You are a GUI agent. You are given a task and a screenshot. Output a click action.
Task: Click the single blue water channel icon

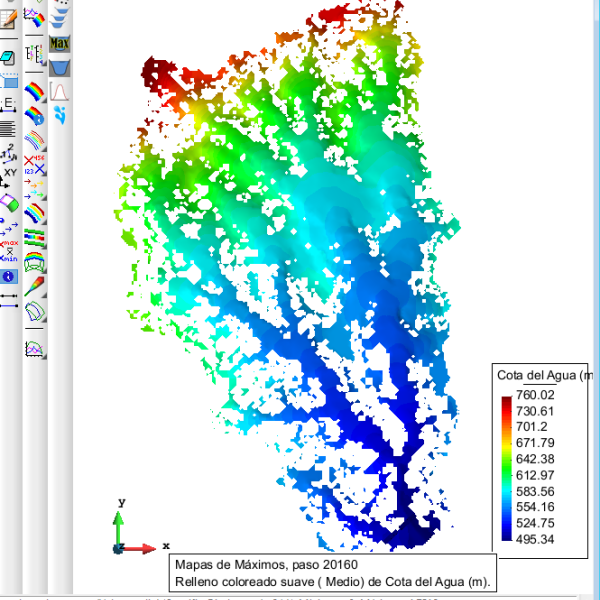point(59,68)
